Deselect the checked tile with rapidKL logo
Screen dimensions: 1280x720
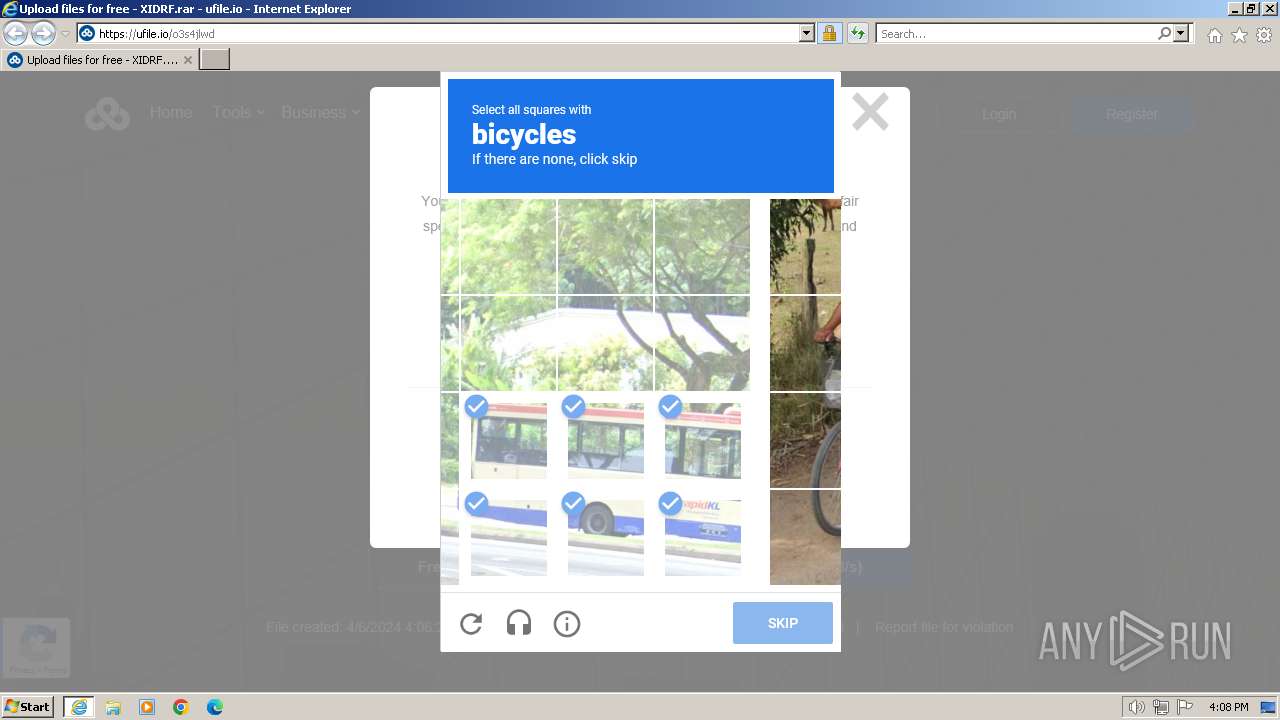click(x=703, y=537)
